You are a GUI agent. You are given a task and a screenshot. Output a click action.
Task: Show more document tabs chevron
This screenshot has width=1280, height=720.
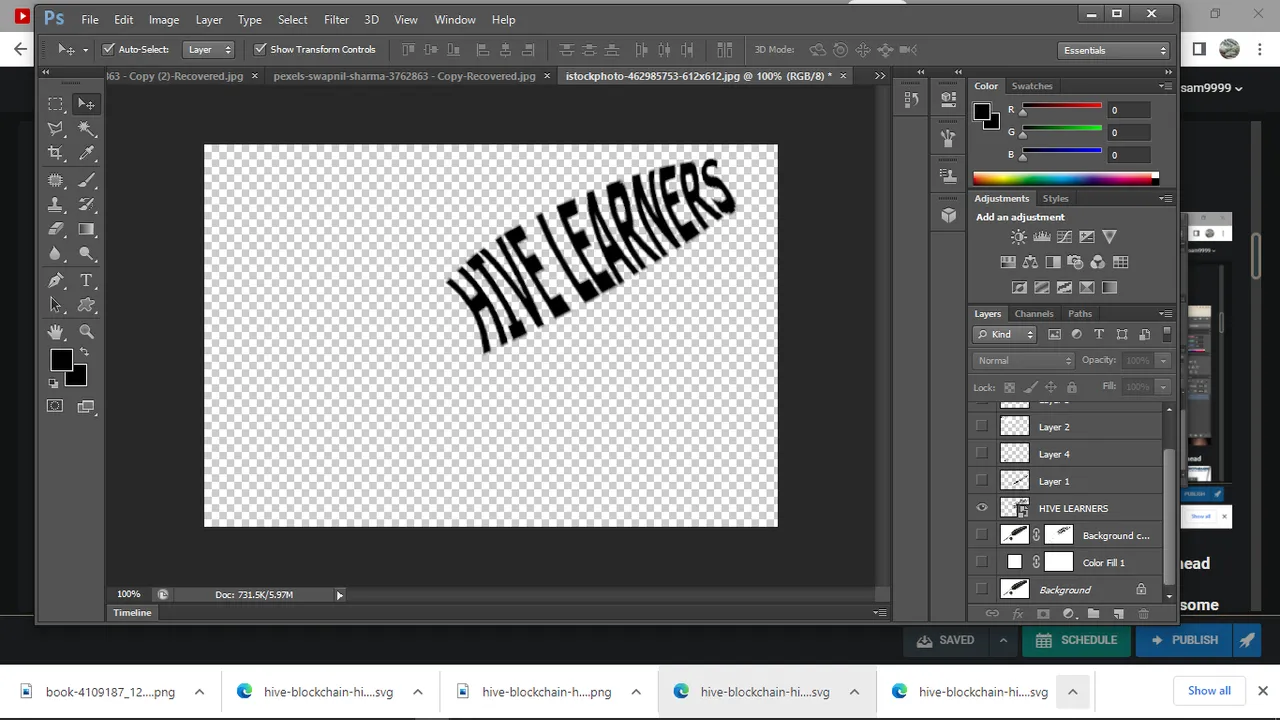pyautogui.click(x=880, y=76)
